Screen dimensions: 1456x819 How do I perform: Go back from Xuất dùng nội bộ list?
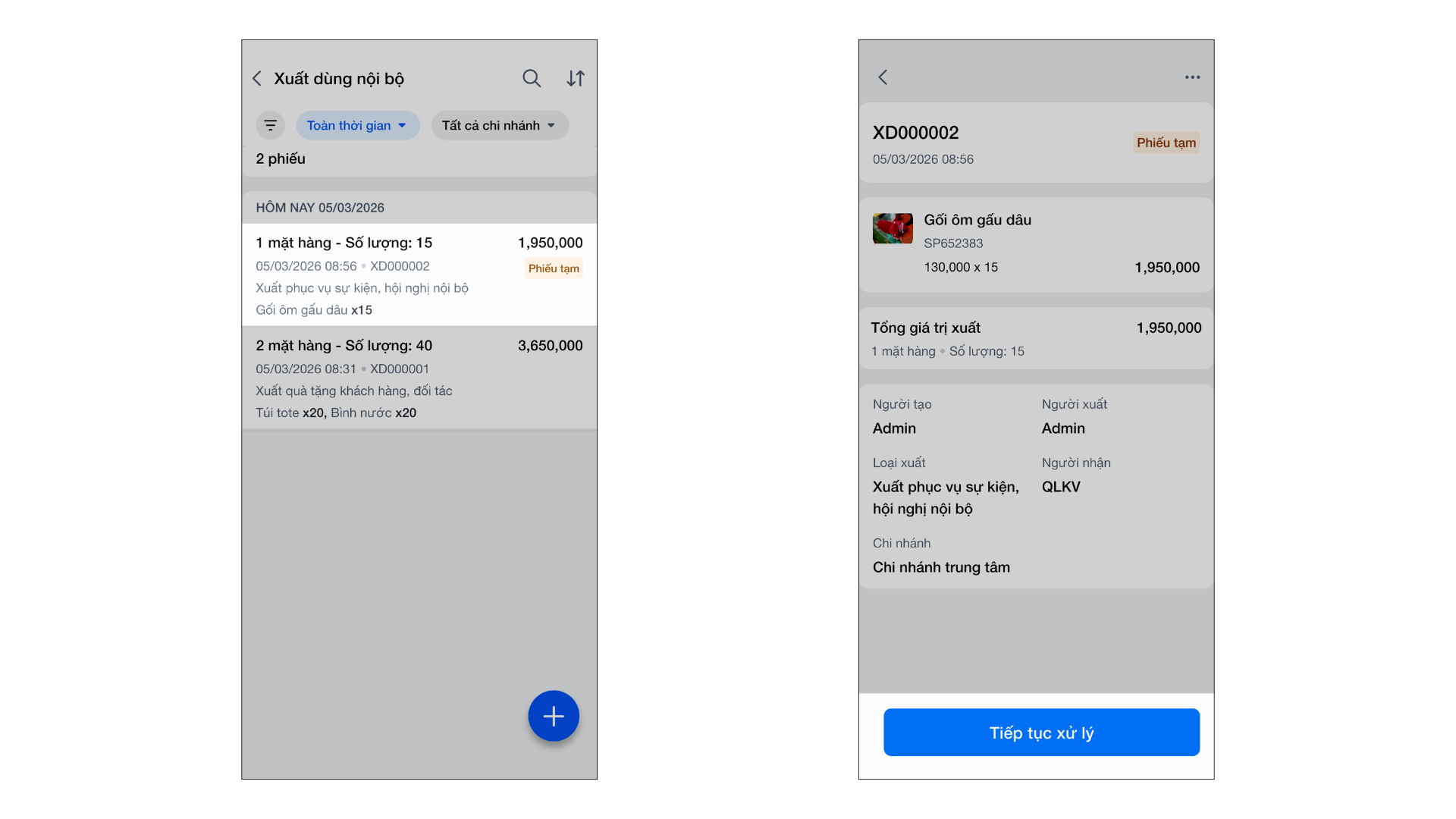257,79
